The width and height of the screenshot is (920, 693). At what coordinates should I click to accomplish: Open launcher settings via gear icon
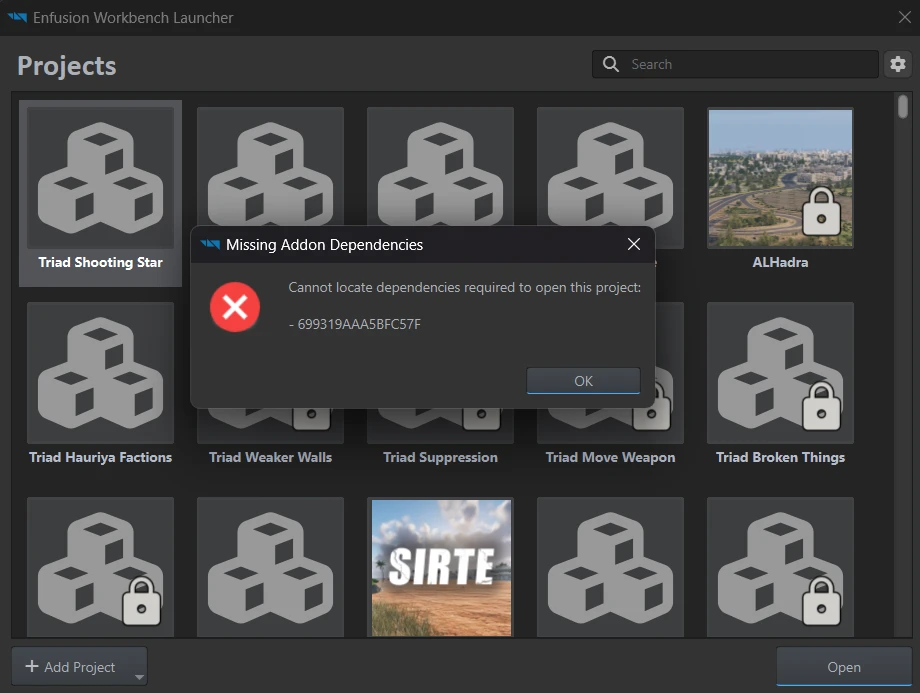point(898,64)
